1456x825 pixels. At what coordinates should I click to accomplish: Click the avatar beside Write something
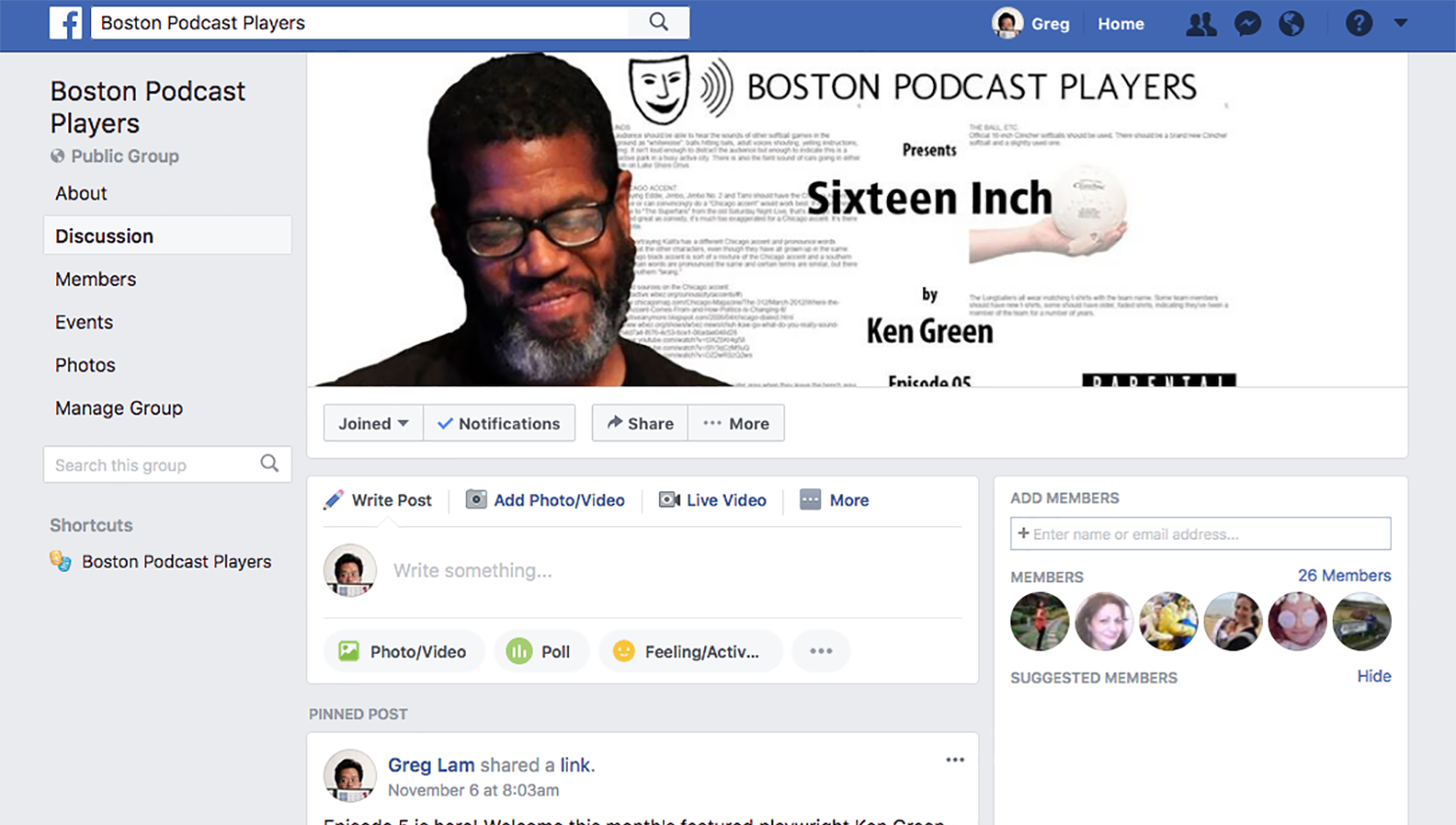pyautogui.click(x=349, y=571)
